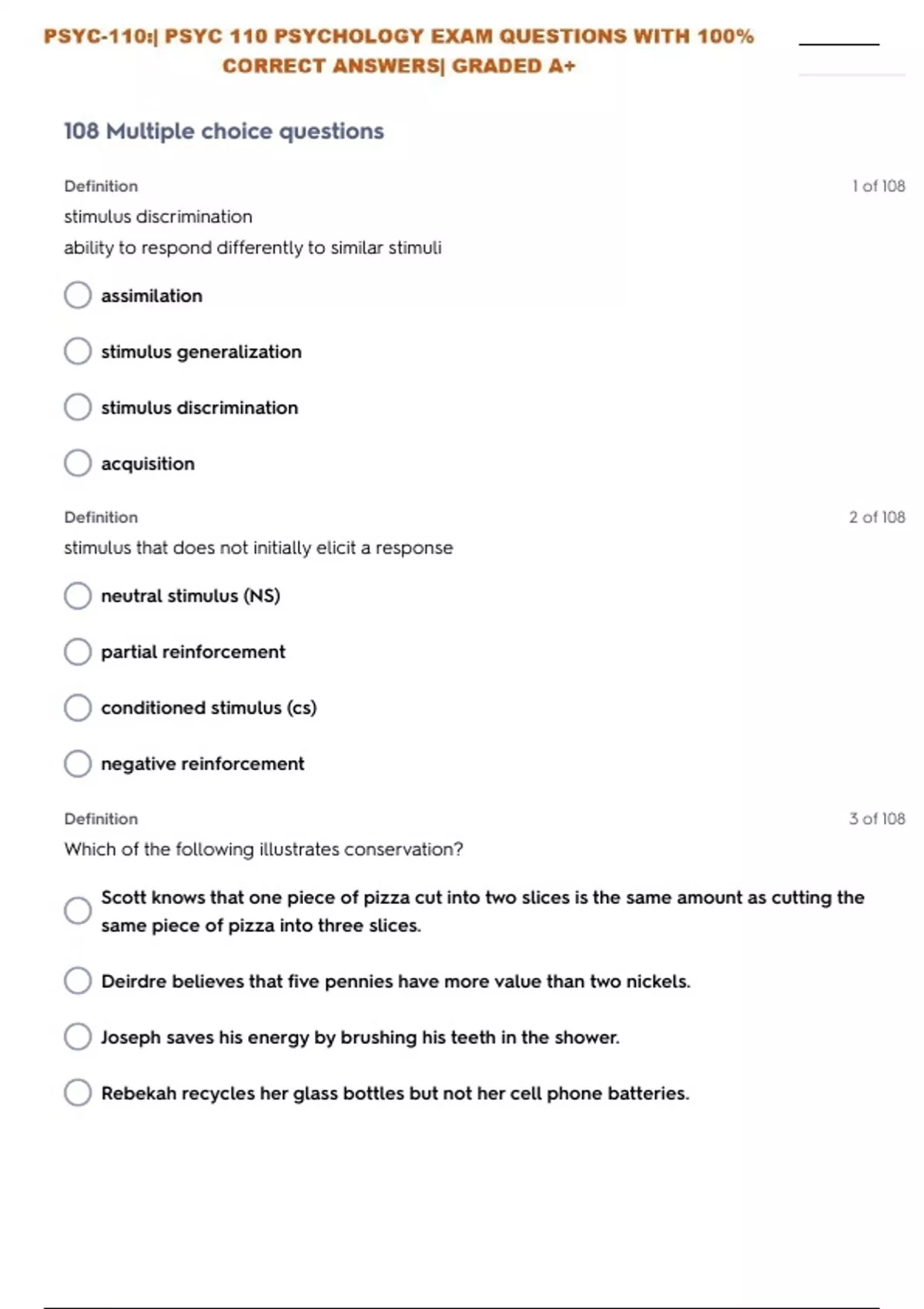This screenshot has width=924, height=1309.
Task: Select 'neutral stimulus (NS)' option
Action: [x=78, y=596]
